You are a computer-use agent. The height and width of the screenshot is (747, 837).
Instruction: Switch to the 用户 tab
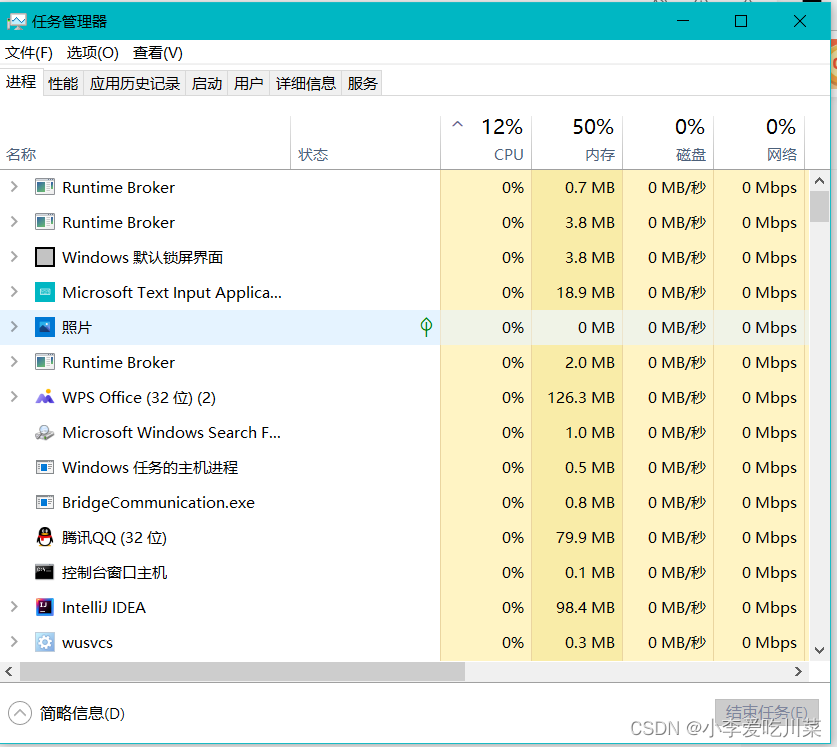click(249, 83)
